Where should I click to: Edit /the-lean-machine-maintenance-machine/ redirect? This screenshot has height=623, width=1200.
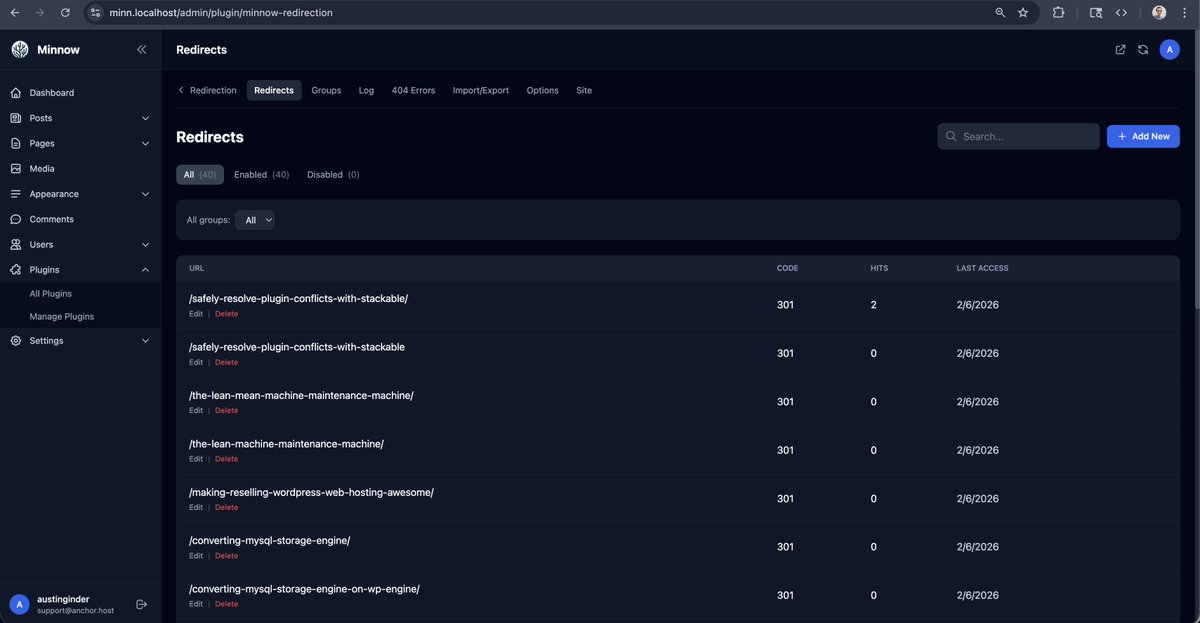pyautogui.click(x=196, y=459)
